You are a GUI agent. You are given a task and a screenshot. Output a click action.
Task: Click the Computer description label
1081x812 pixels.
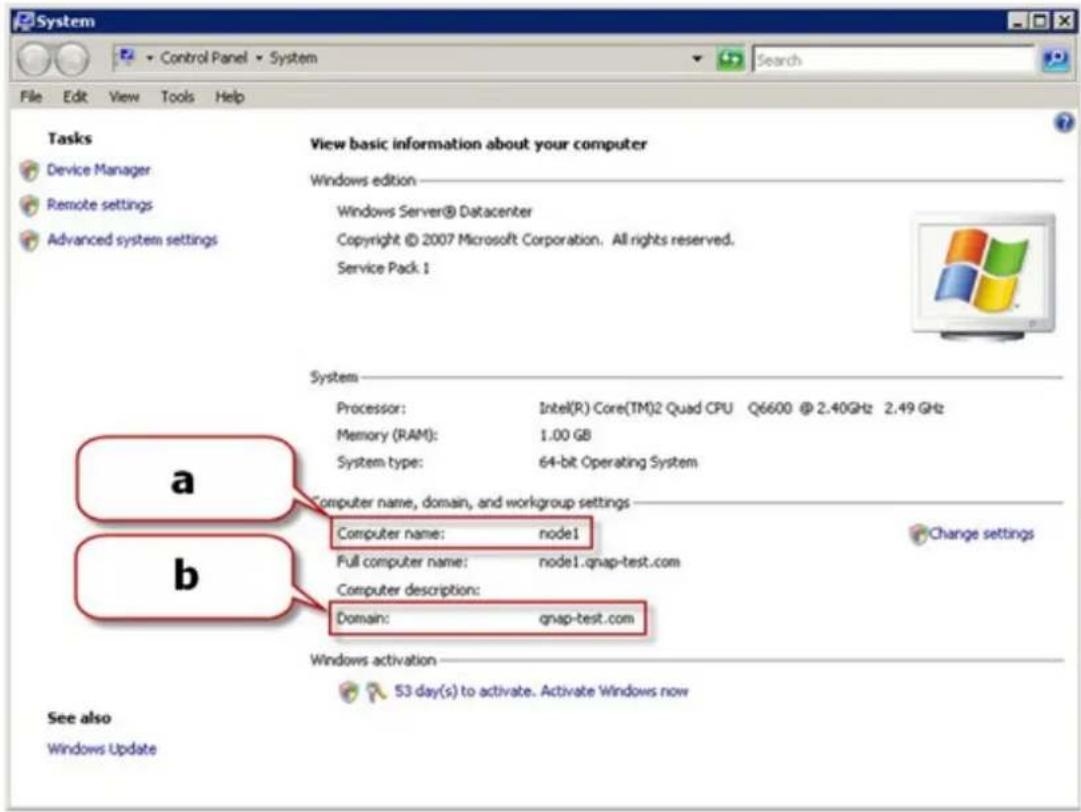pyautogui.click(x=408, y=590)
